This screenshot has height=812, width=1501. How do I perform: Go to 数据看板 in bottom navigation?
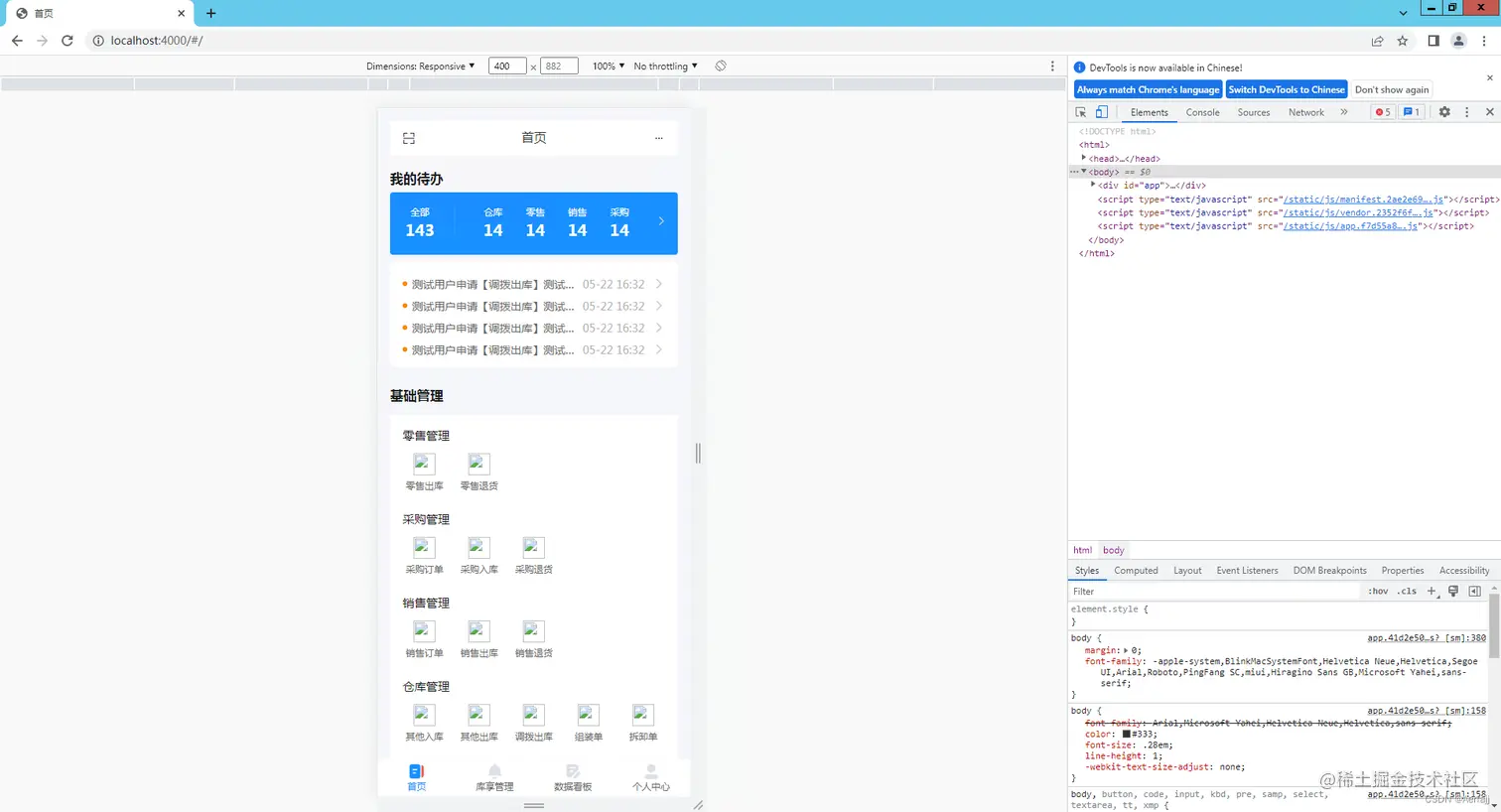pos(573,777)
